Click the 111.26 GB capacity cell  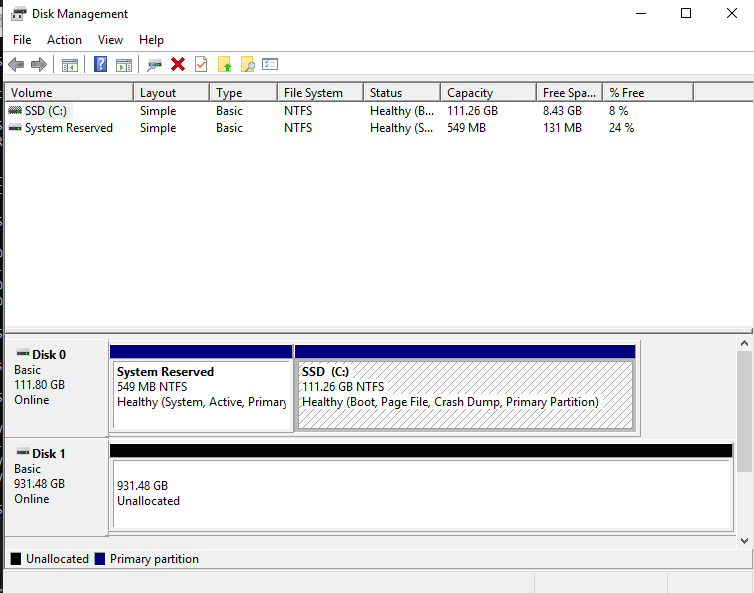(x=472, y=111)
